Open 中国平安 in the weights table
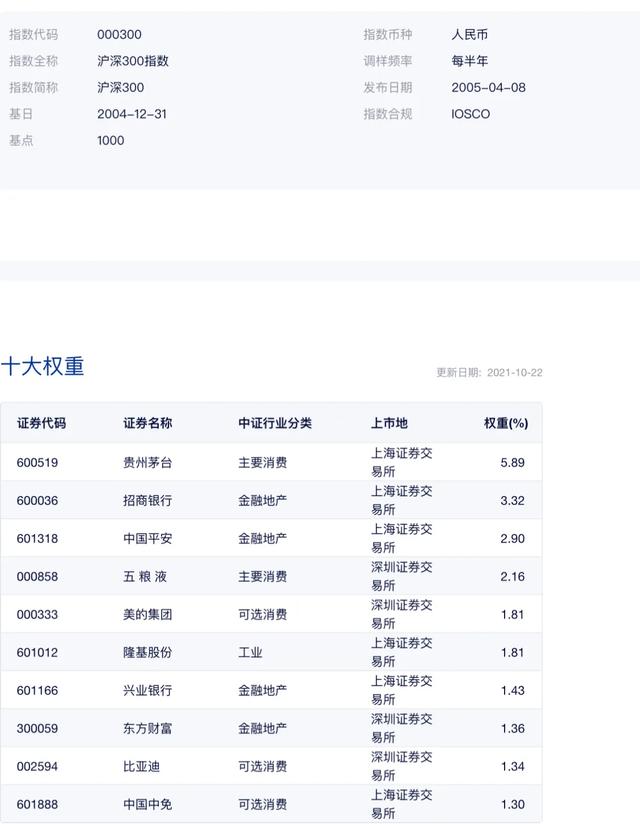This screenshot has width=640, height=824. [147, 539]
